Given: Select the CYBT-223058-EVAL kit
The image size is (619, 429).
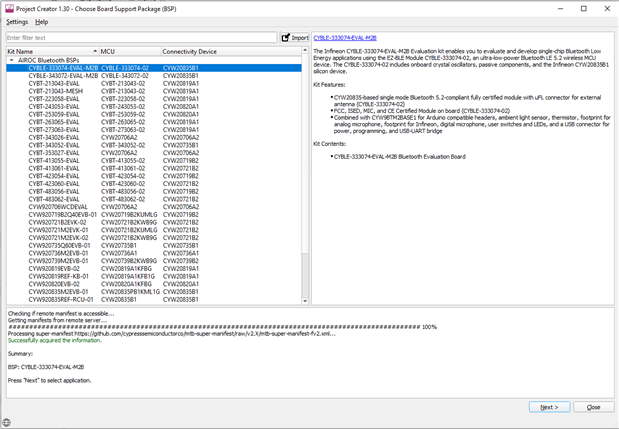Looking at the screenshot, I should (x=54, y=99).
